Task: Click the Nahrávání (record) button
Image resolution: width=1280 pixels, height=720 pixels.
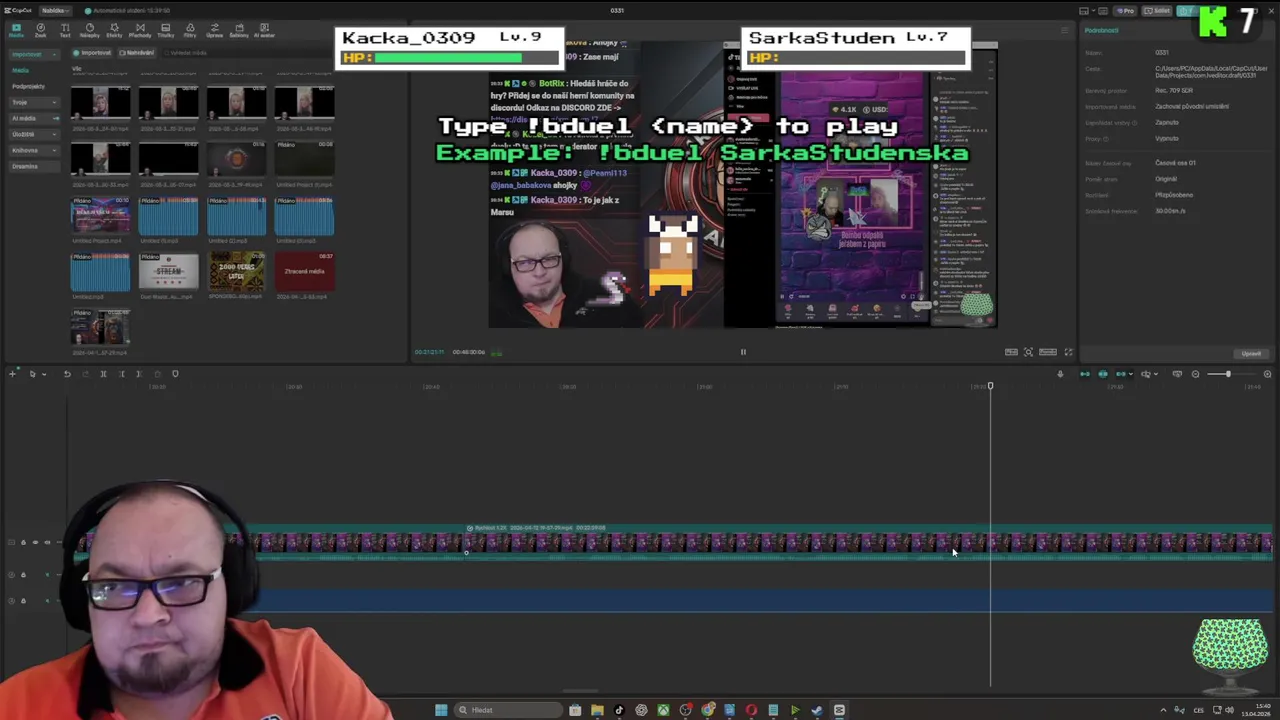Action: tap(137, 53)
